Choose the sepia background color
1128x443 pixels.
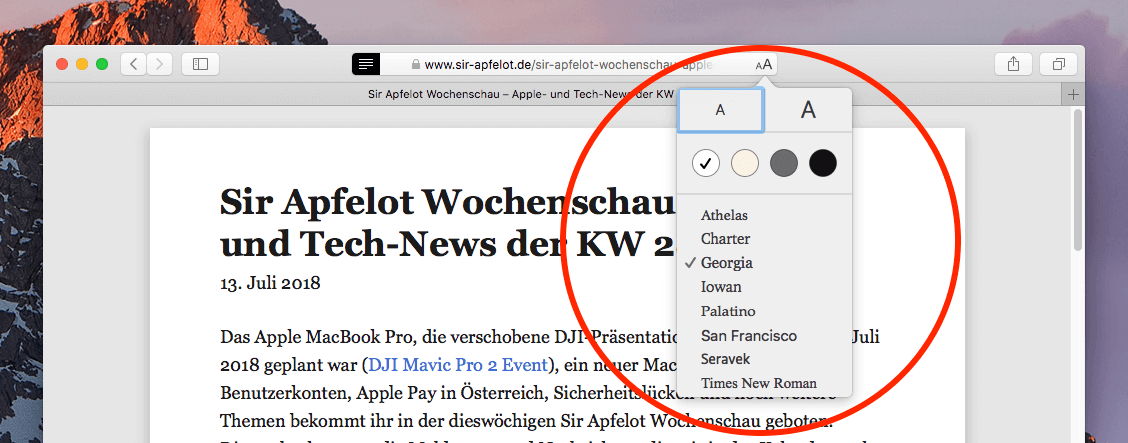click(x=745, y=163)
